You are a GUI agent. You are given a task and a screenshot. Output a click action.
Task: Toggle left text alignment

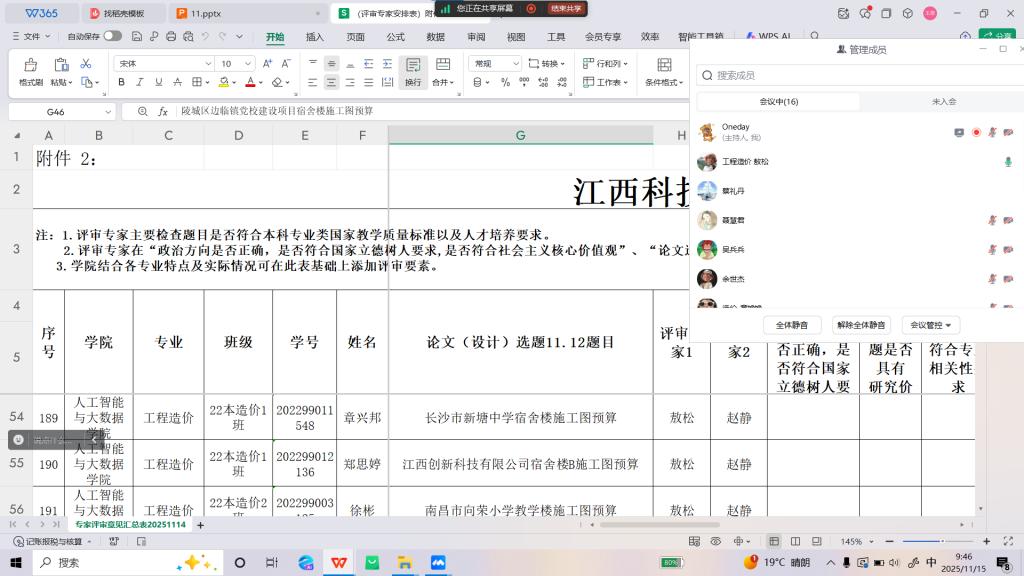[x=313, y=82]
